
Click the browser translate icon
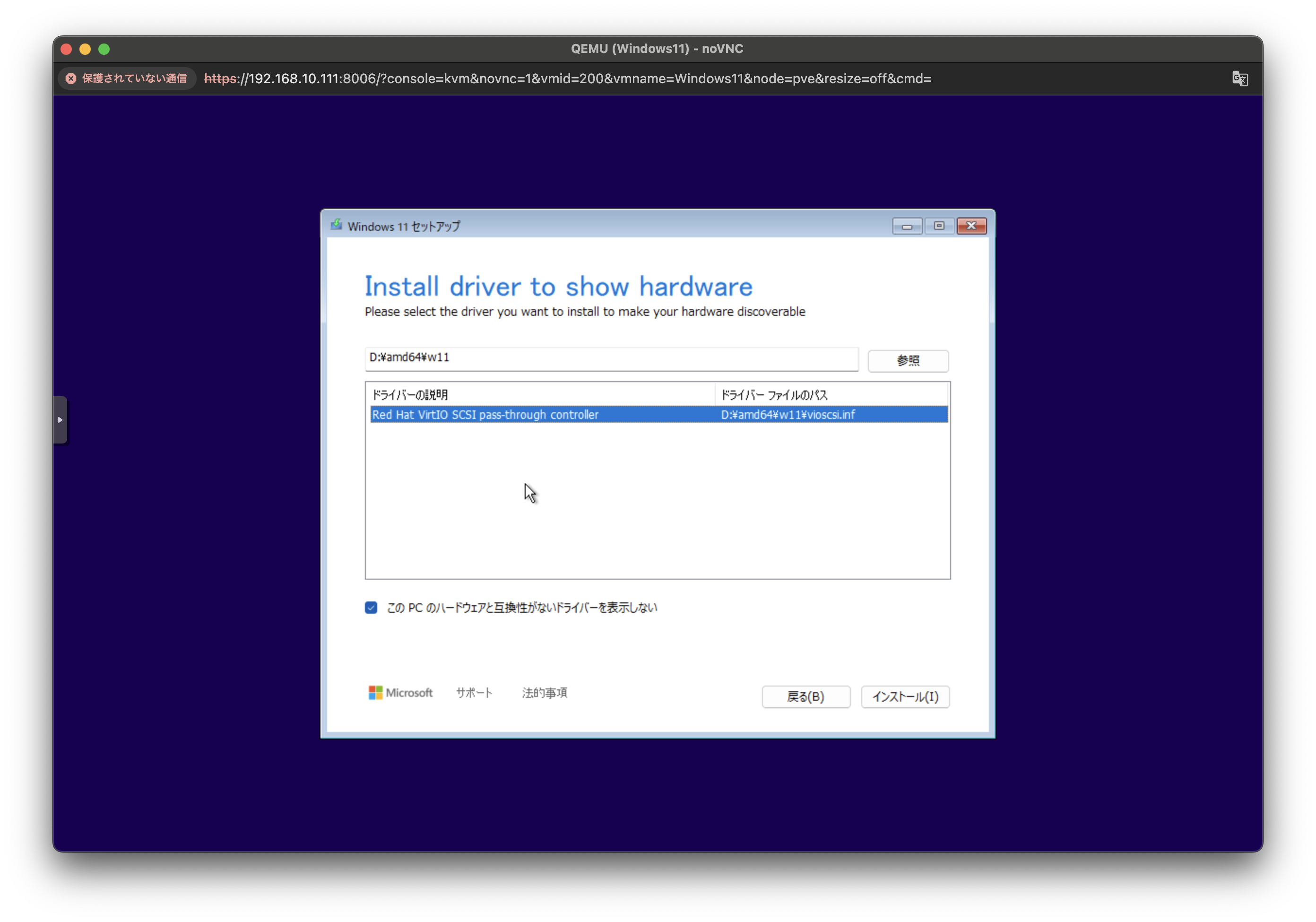click(x=1239, y=78)
